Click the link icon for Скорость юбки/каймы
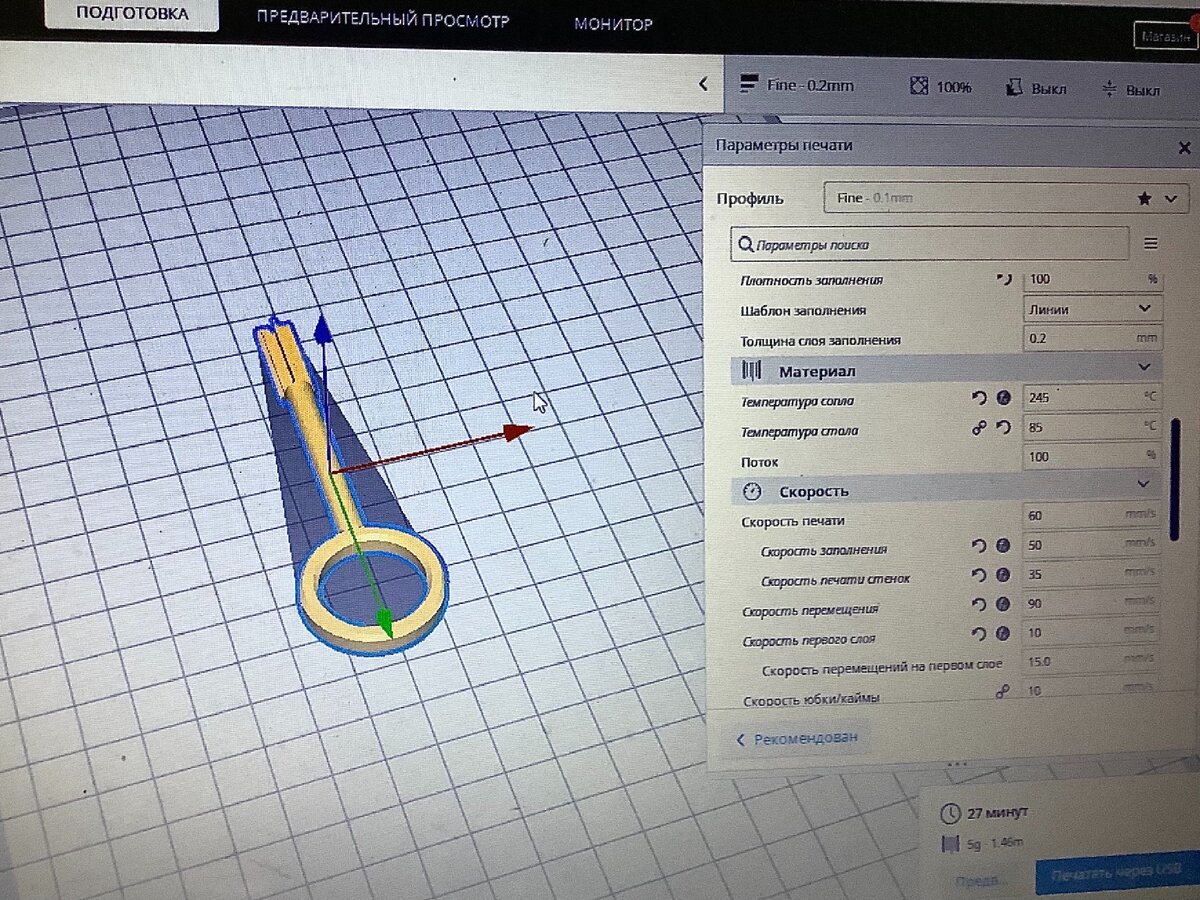The image size is (1200, 900). pyautogui.click(x=1002, y=691)
